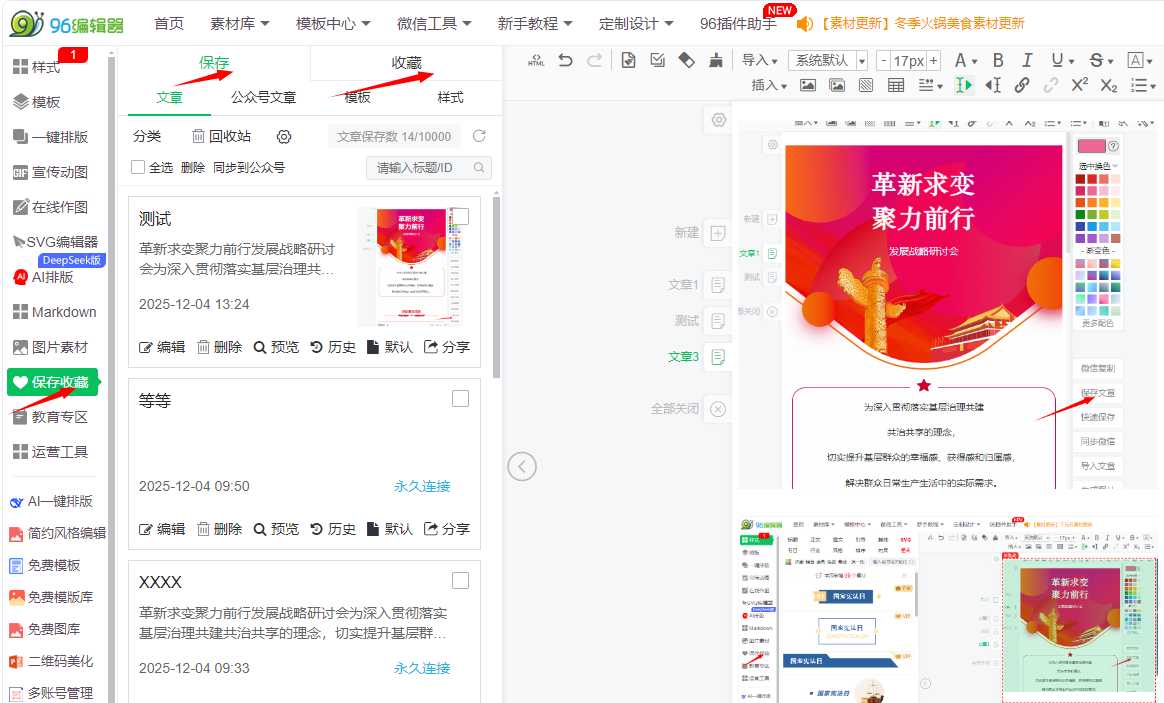This screenshot has height=703, width=1164.
Task: Select the XXXX article checkbox
Action: click(460, 581)
